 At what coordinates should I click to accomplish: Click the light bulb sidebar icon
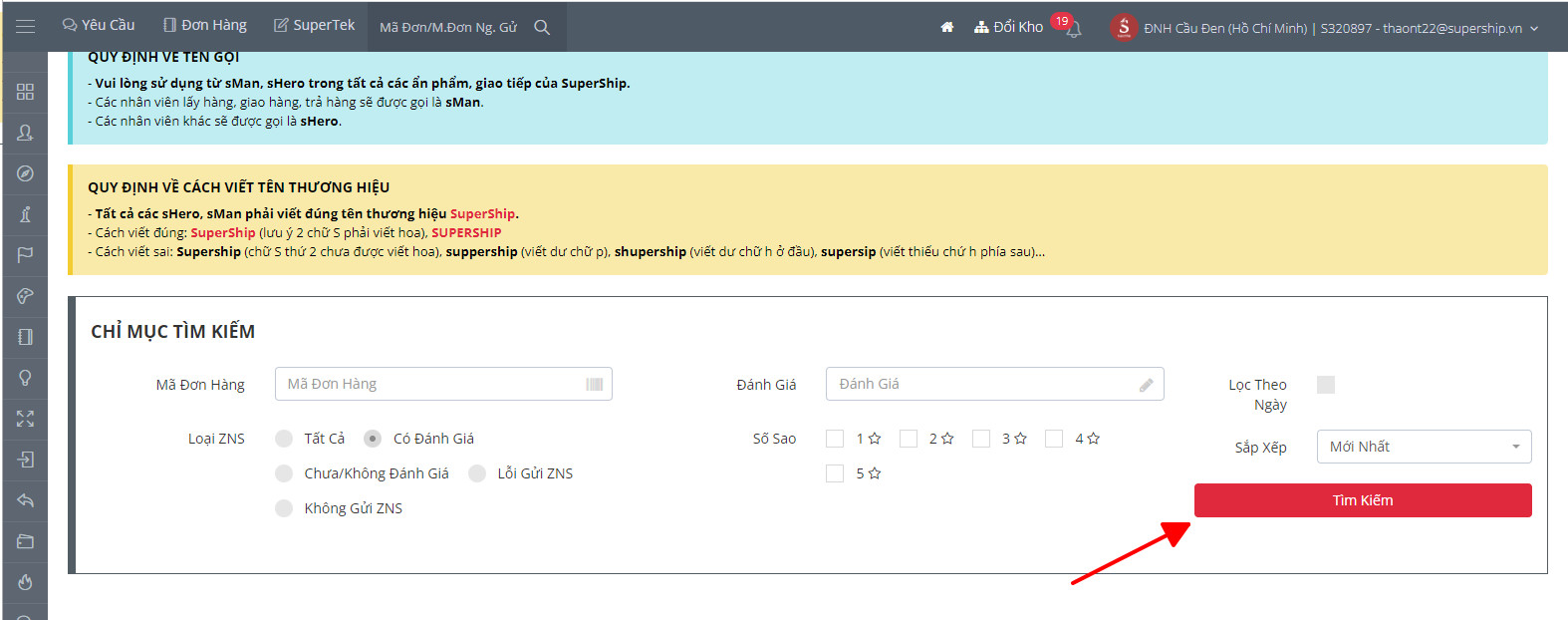[25, 378]
